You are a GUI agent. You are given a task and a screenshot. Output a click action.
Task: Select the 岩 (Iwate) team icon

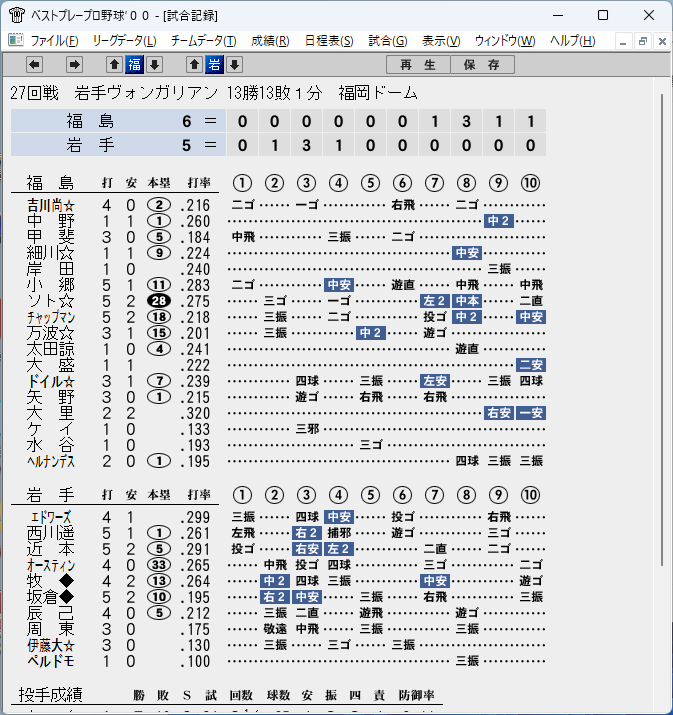click(214, 64)
